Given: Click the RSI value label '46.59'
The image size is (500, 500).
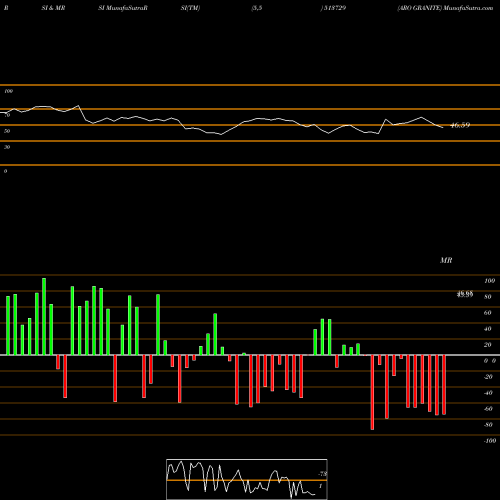Looking at the screenshot, I should [460, 125].
